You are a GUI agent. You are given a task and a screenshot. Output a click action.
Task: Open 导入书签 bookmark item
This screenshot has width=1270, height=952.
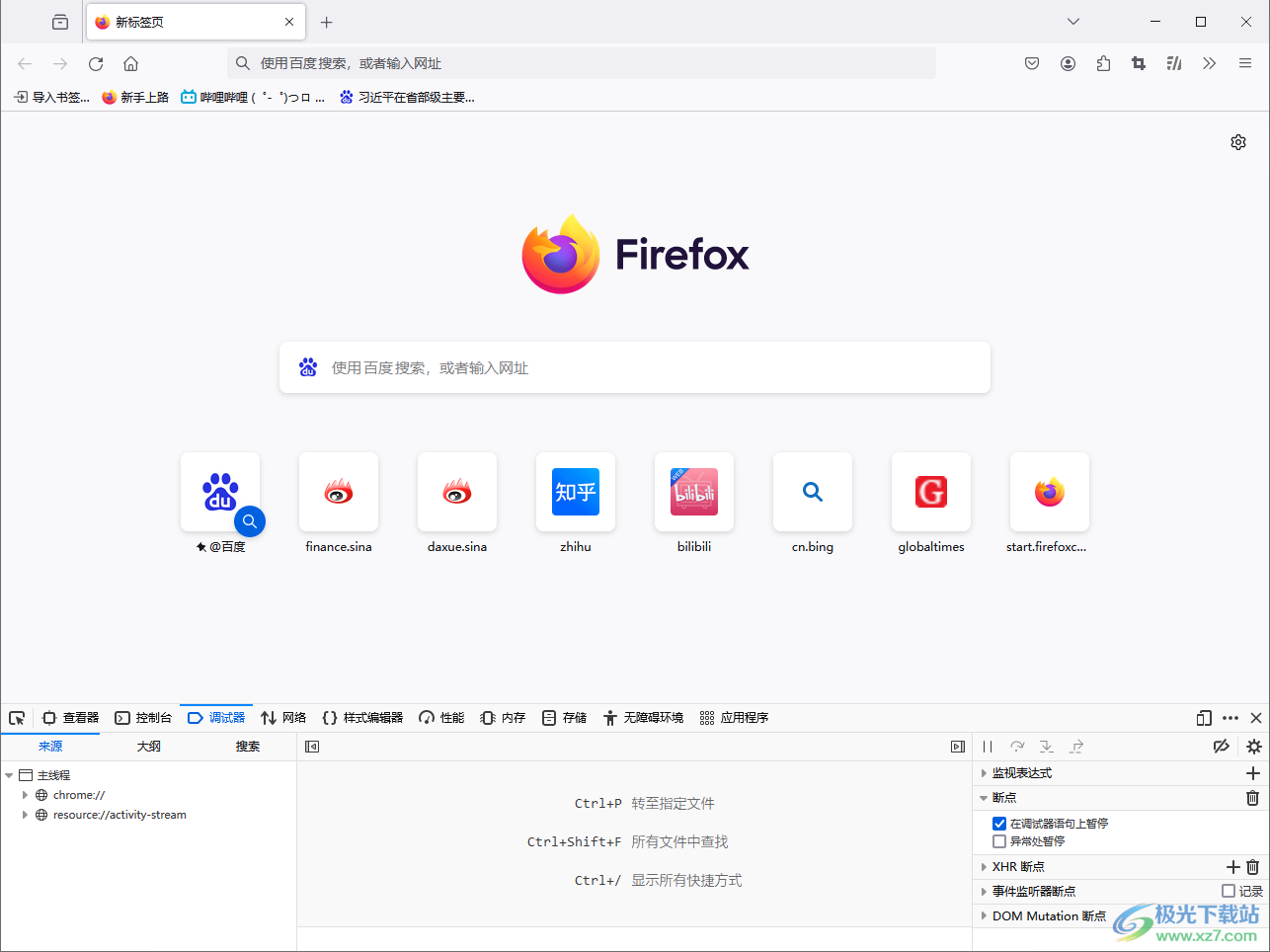(51, 97)
